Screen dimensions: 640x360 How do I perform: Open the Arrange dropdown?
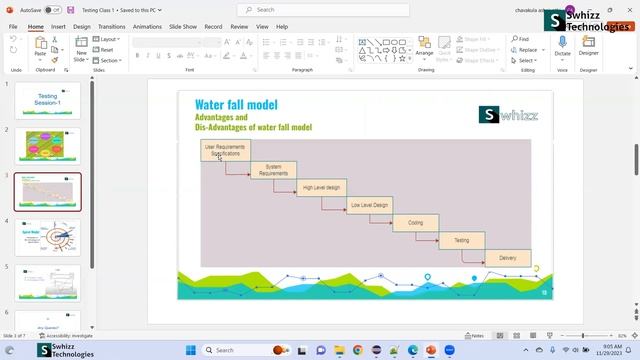pos(424,49)
